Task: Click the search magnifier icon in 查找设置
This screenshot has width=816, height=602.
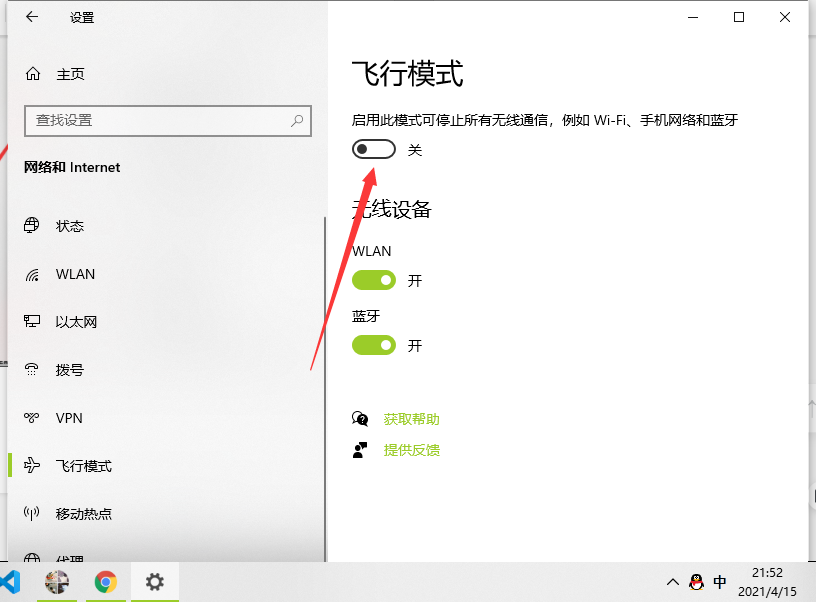Action: click(297, 120)
